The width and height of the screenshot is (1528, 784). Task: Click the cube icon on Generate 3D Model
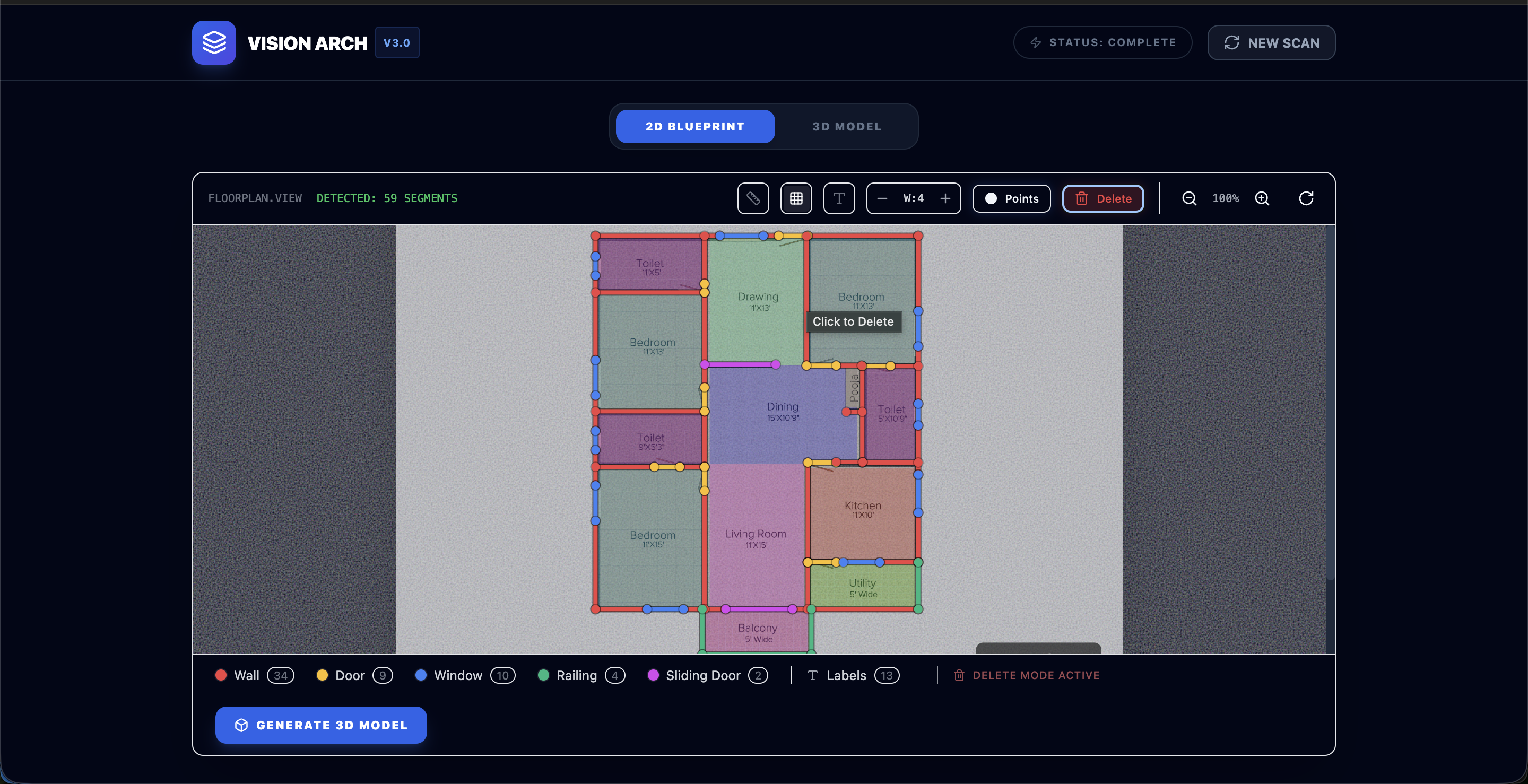(x=241, y=725)
